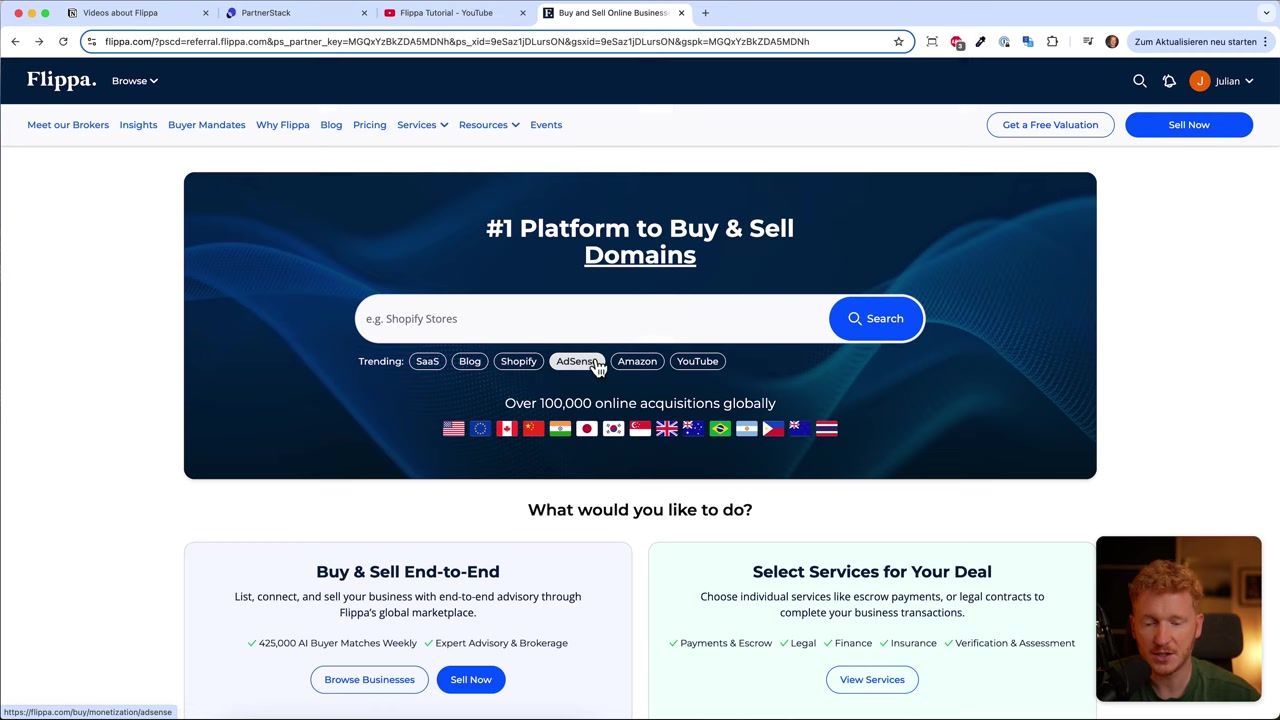Click the Get a Free Valuation button
1280x720 pixels.
[1050, 125]
